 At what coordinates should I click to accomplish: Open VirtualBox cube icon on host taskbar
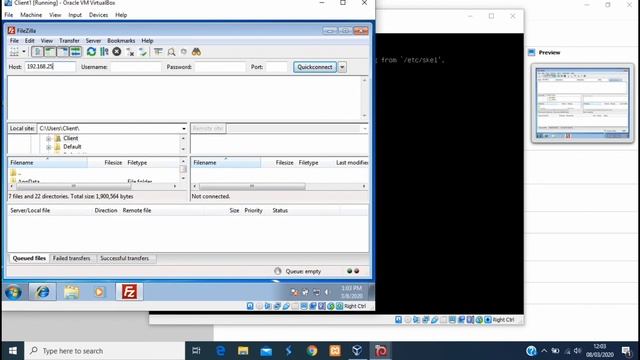point(357,351)
